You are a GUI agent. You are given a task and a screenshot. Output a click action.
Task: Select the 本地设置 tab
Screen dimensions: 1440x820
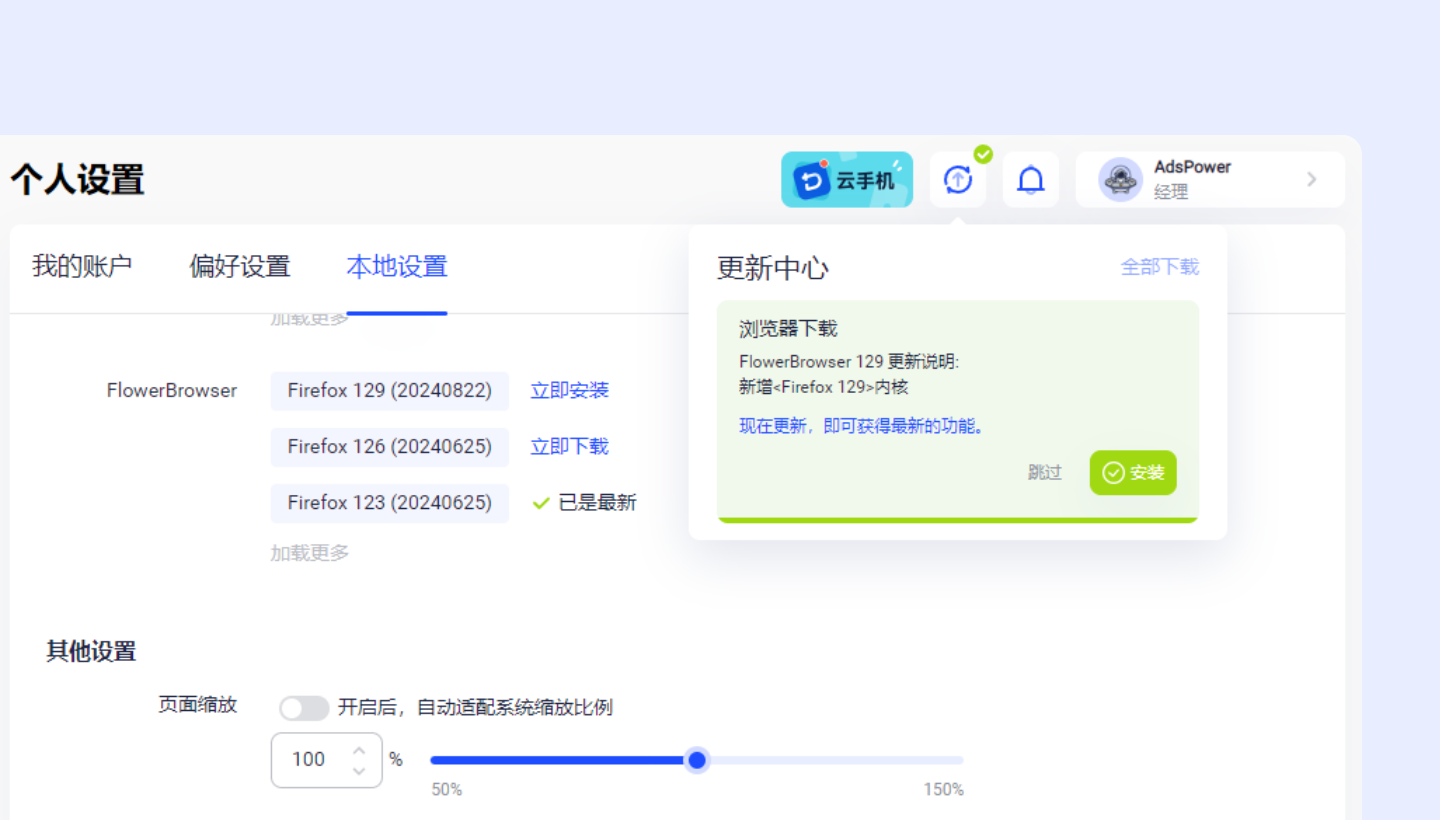pyautogui.click(x=397, y=266)
